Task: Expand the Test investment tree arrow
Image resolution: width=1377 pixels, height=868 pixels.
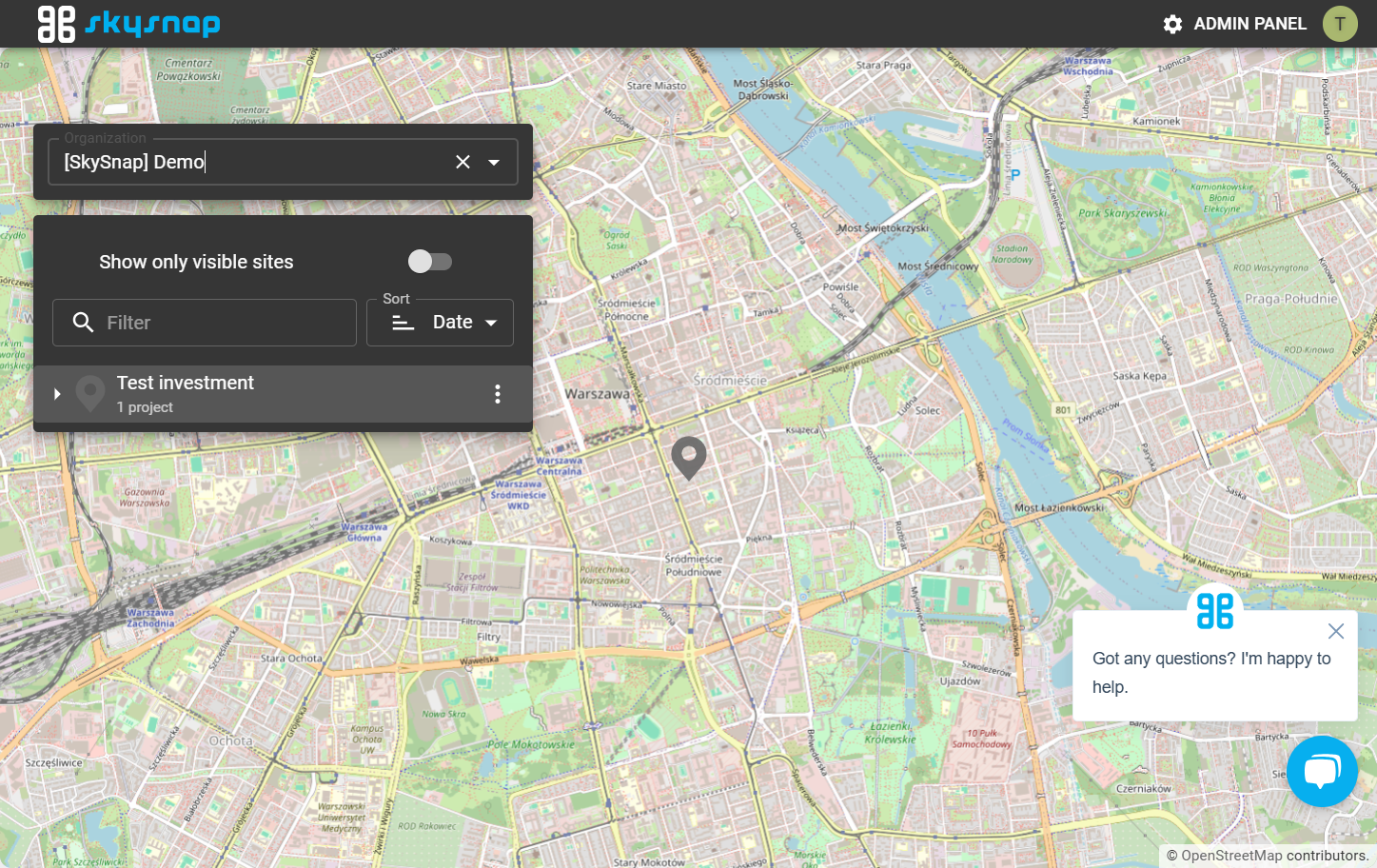Action: pos(57,394)
